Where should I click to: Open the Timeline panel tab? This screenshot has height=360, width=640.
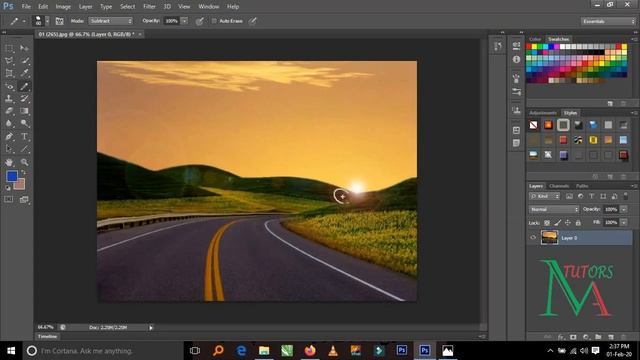47,337
